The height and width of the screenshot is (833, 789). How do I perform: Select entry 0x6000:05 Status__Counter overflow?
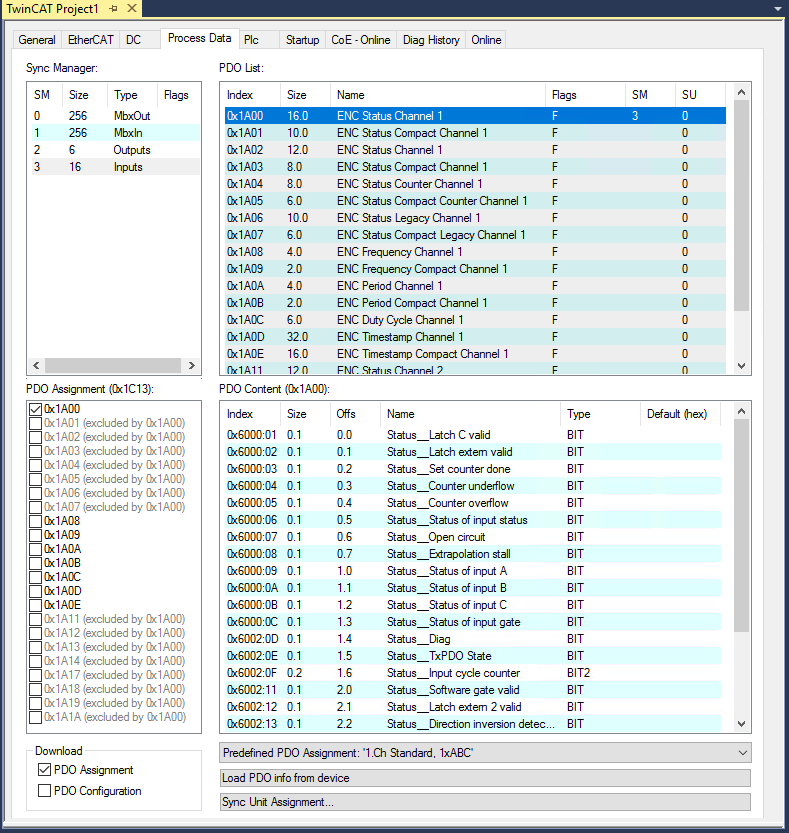(x=472, y=503)
